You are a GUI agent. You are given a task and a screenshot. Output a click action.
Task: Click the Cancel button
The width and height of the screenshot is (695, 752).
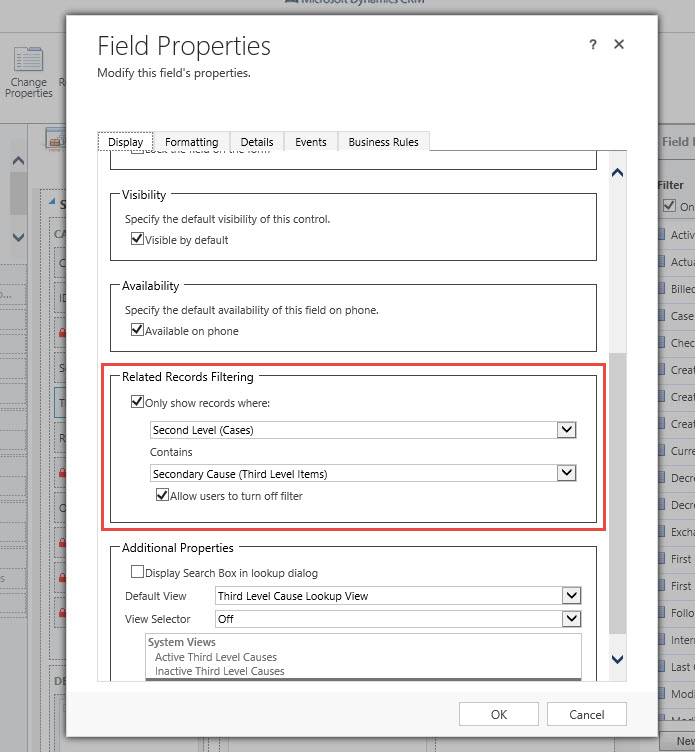(x=587, y=714)
